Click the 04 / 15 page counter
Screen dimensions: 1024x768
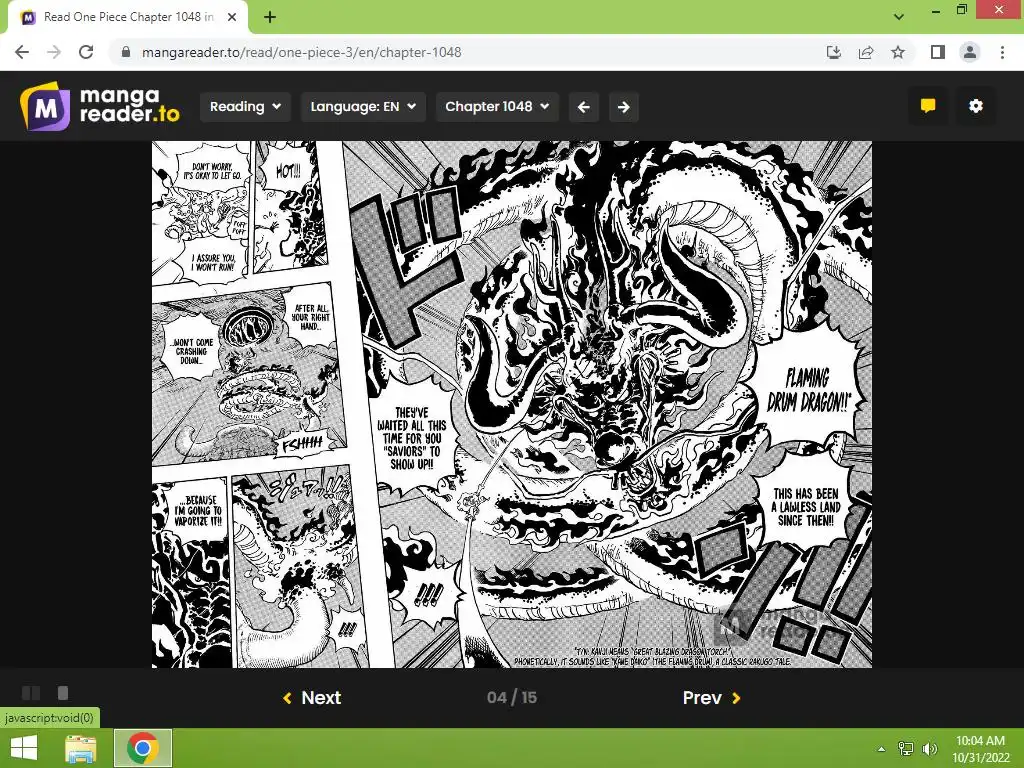[x=512, y=697]
